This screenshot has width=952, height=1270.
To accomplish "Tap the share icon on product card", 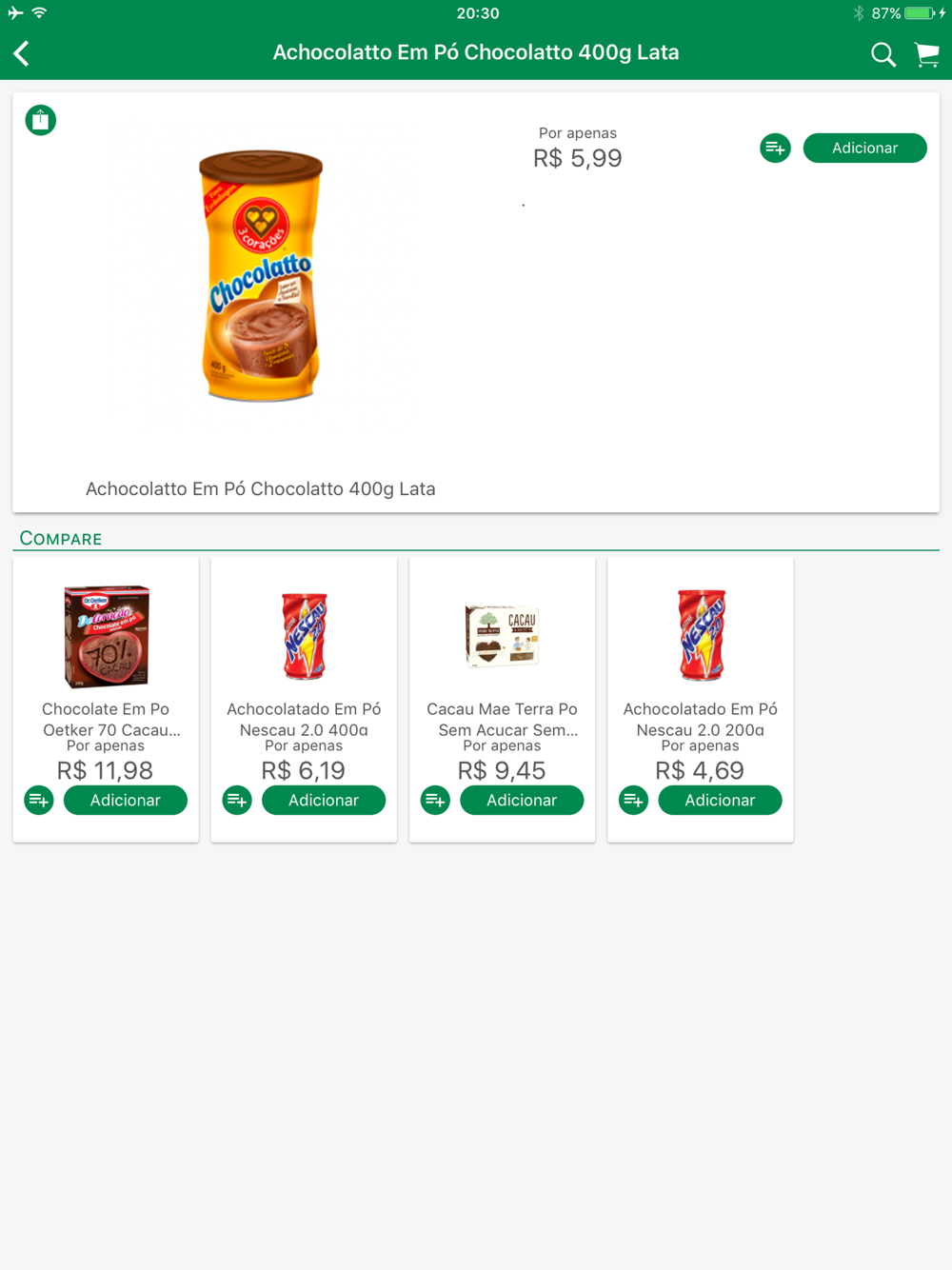I will [41, 120].
